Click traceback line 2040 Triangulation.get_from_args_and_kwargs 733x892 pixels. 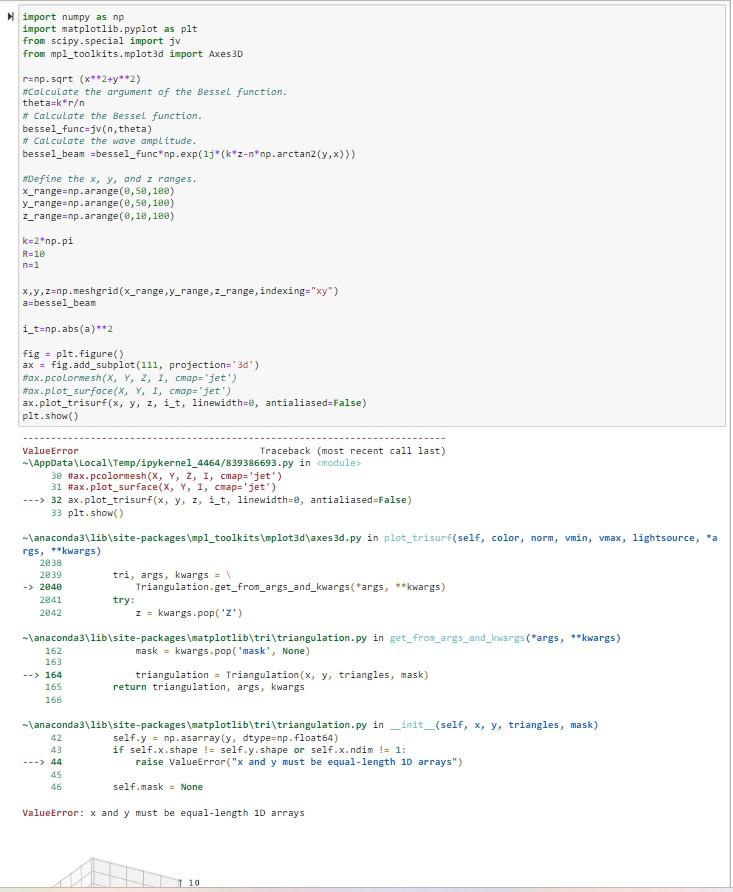coord(234,587)
